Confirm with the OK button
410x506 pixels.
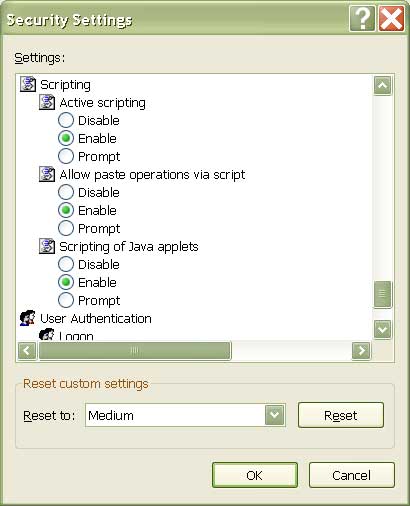click(x=255, y=475)
